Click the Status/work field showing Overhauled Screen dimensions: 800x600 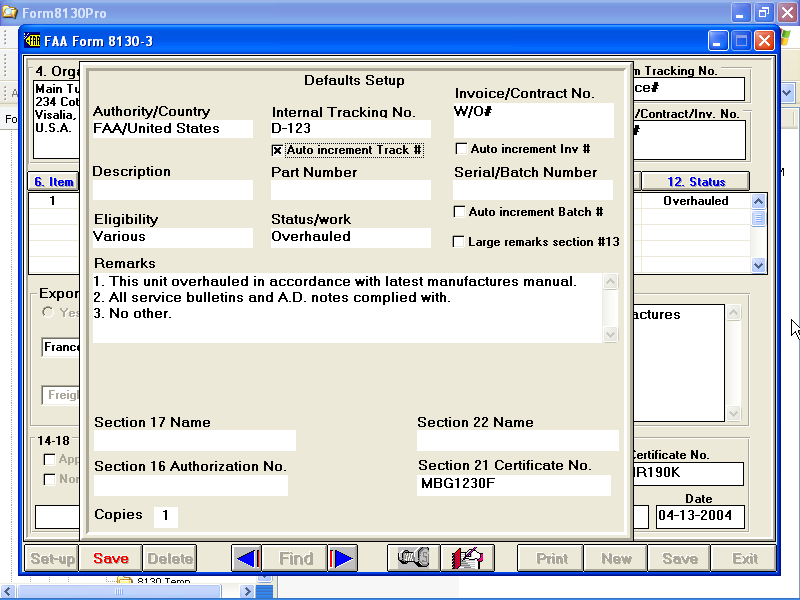pos(350,237)
